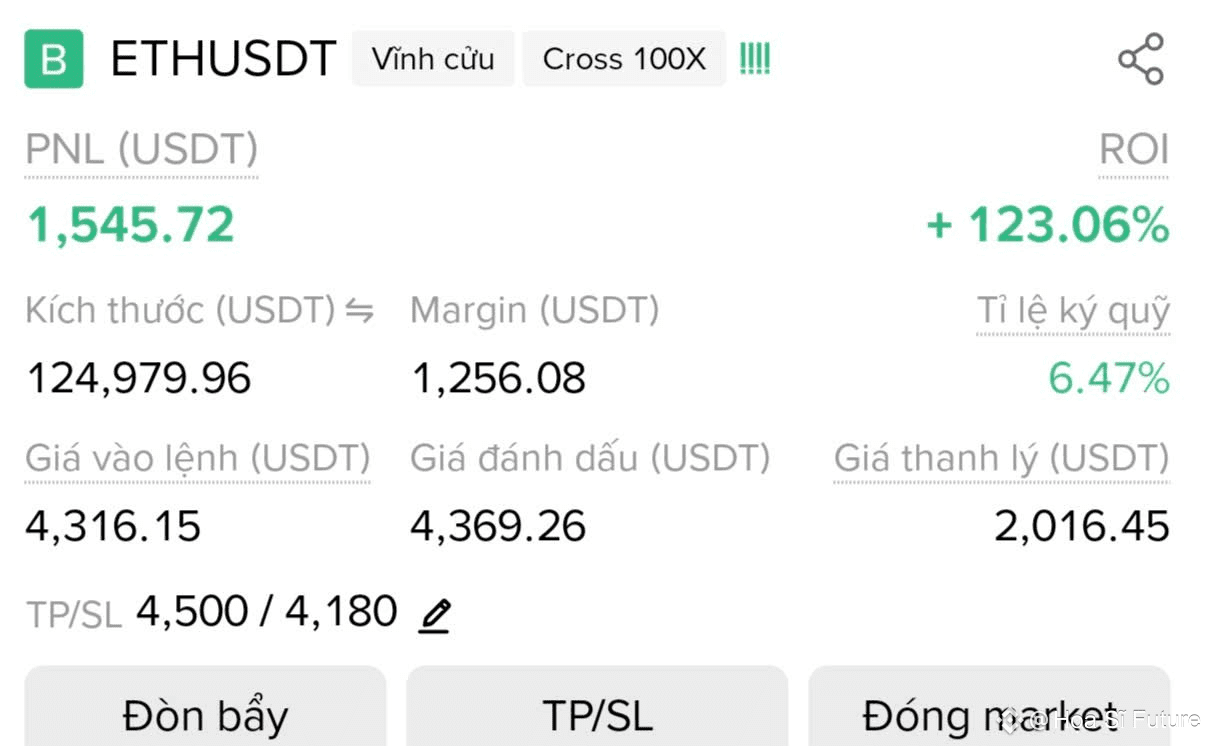1209x746 pixels.
Task: Switch leverage via the Đòn bẩy button
Action: [204, 714]
